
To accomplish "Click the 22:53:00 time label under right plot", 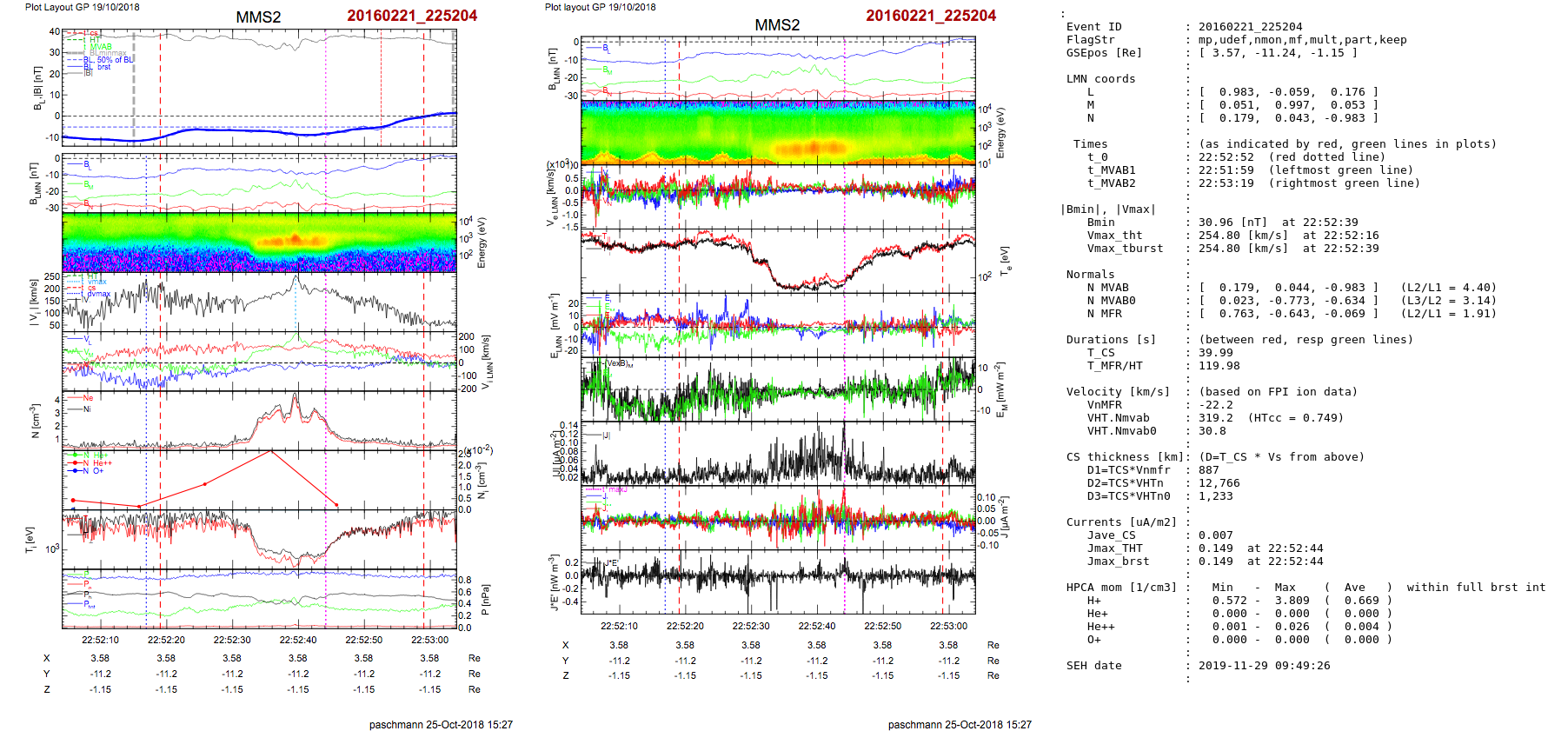I will point(948,626).
